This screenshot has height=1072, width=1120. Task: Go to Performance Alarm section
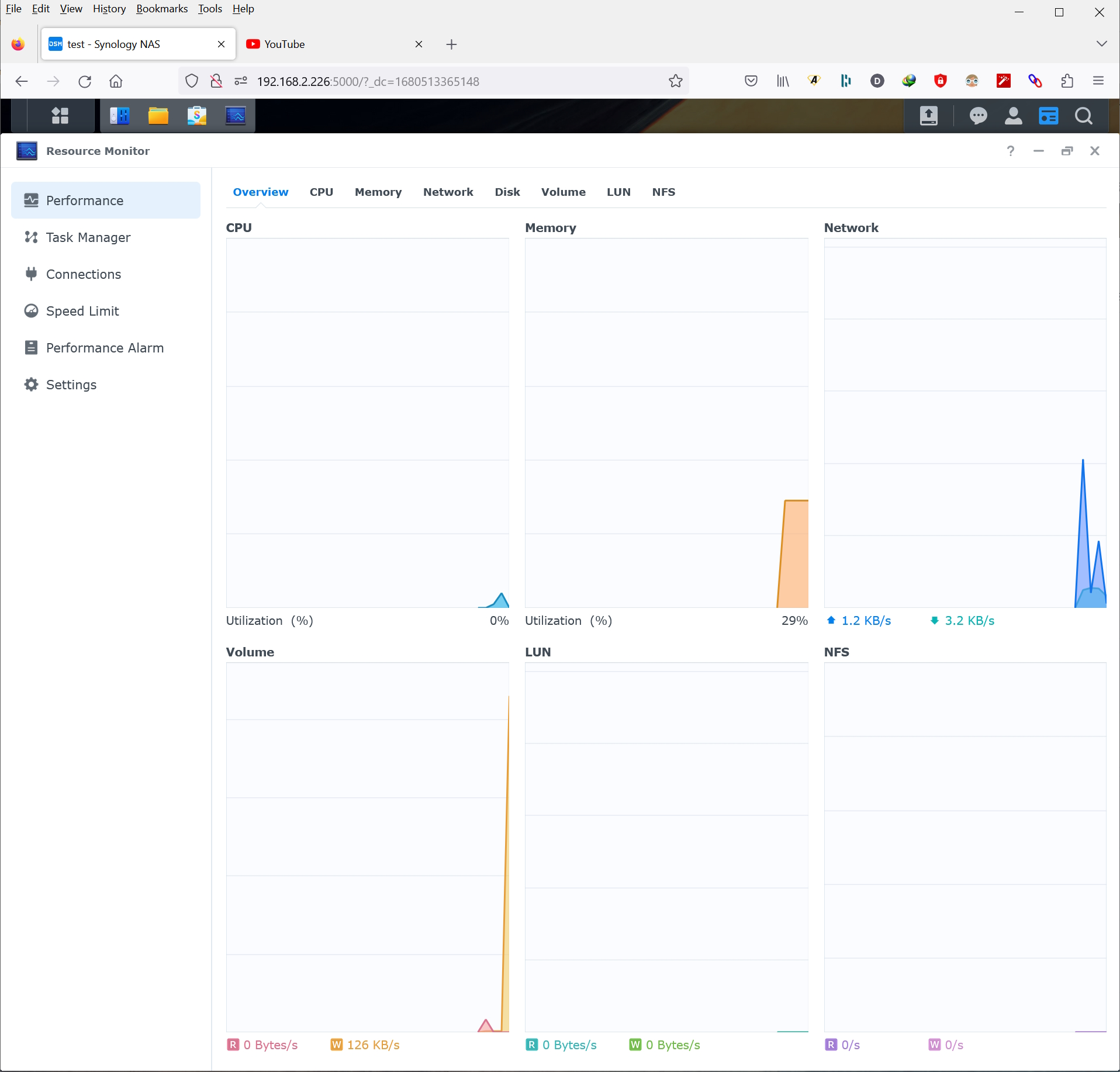105,348
